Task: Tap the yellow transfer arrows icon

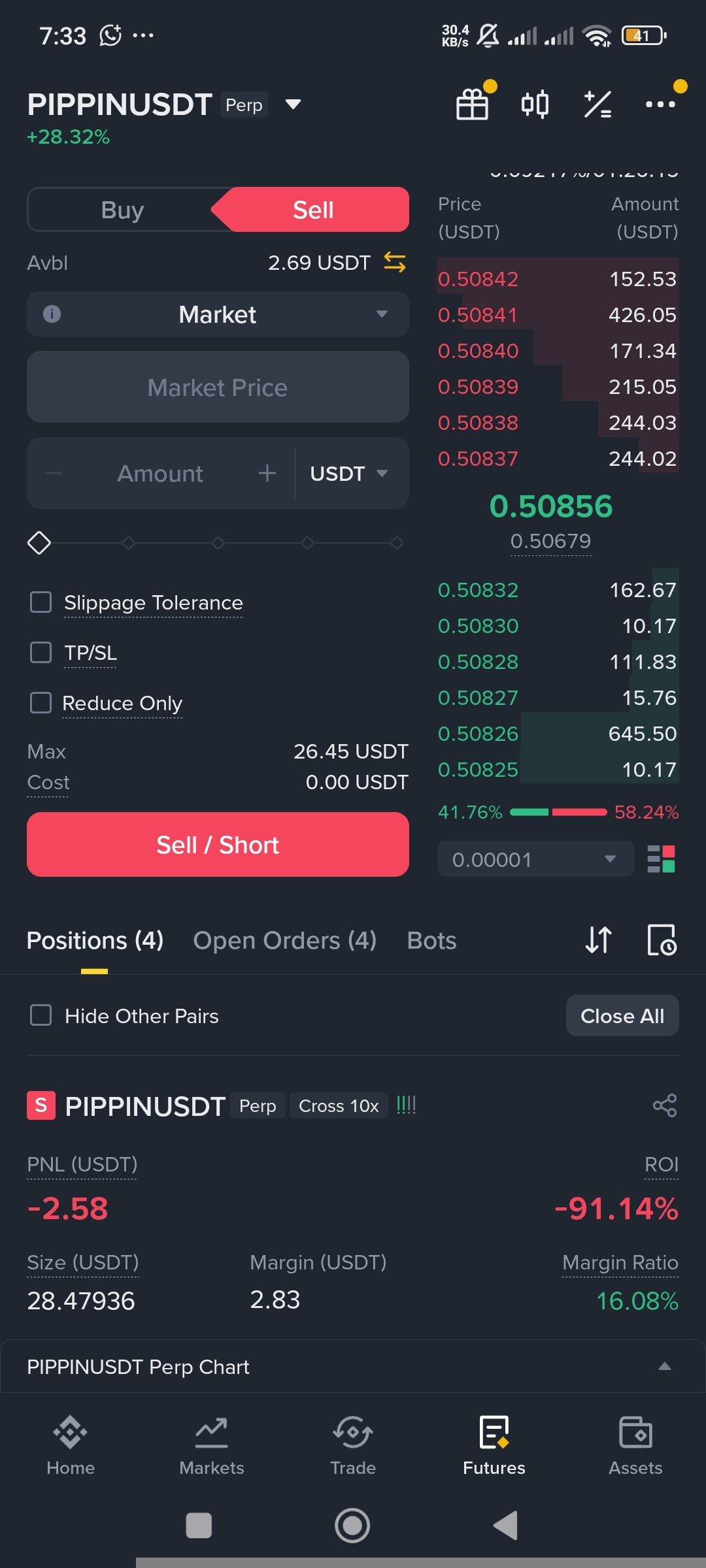Action: 394,263
